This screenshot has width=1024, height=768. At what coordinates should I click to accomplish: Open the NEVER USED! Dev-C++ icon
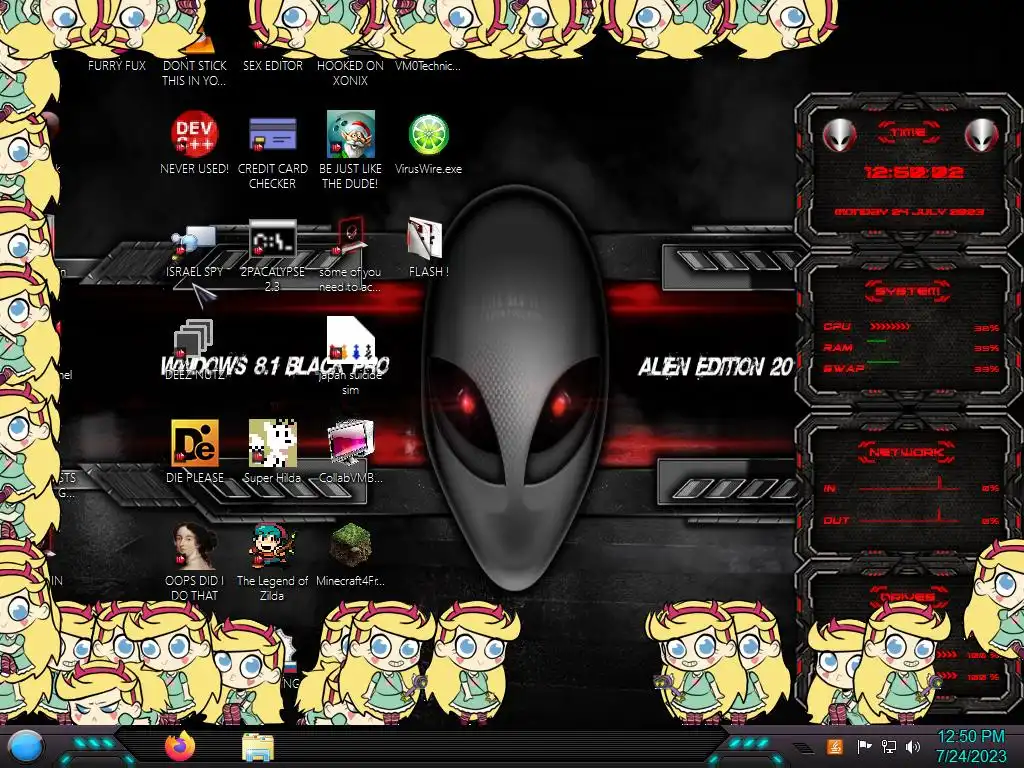pos(195,134)
